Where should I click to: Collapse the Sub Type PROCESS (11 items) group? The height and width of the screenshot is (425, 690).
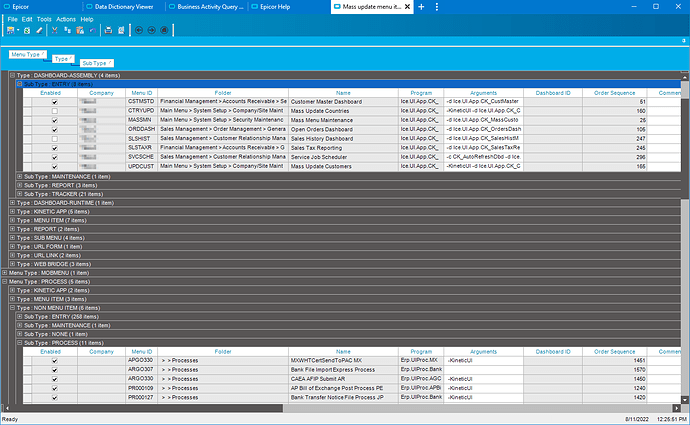tap(19, 343)
